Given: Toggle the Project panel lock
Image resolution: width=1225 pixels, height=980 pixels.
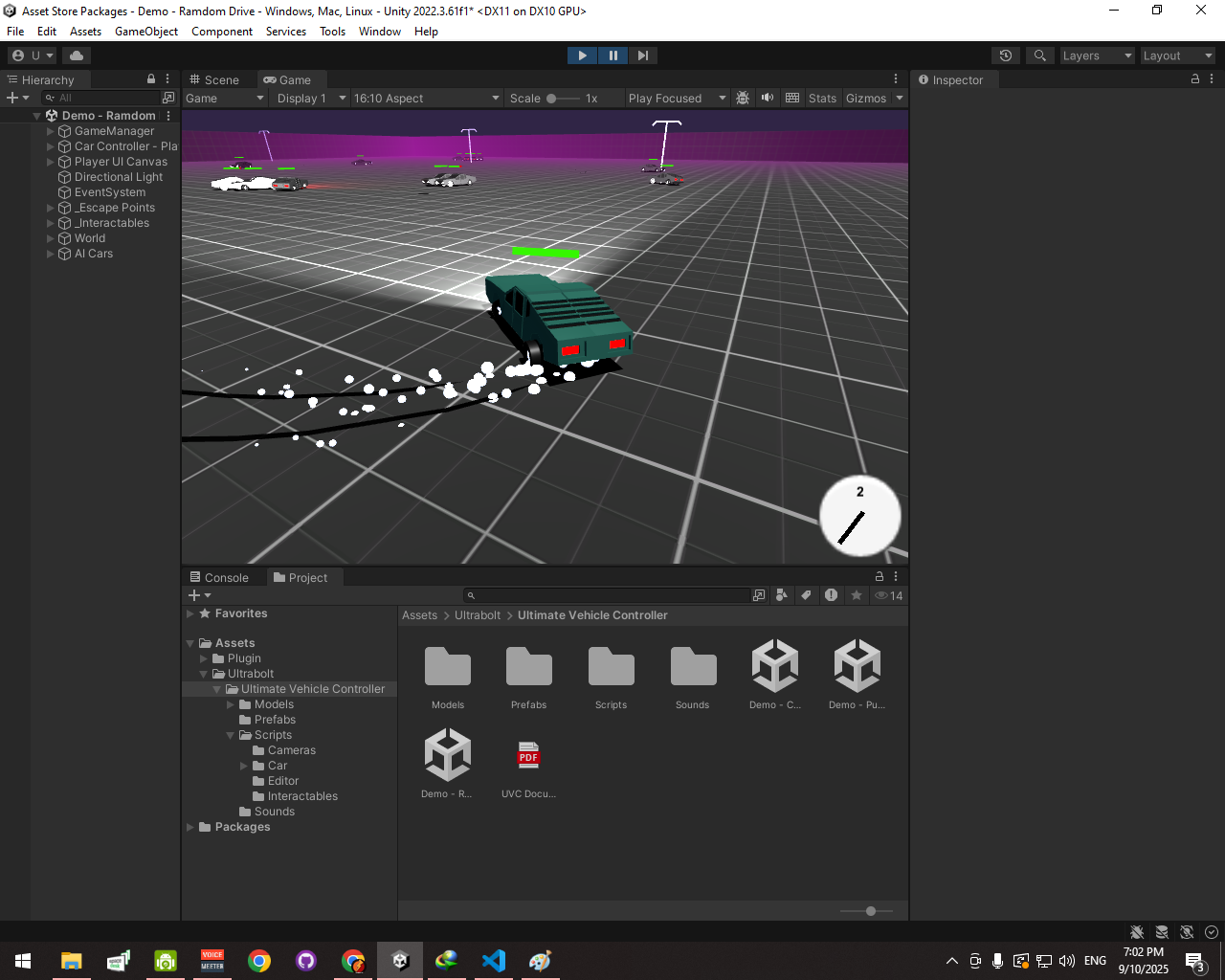Looking at the screenshot, I should point(880,577).
